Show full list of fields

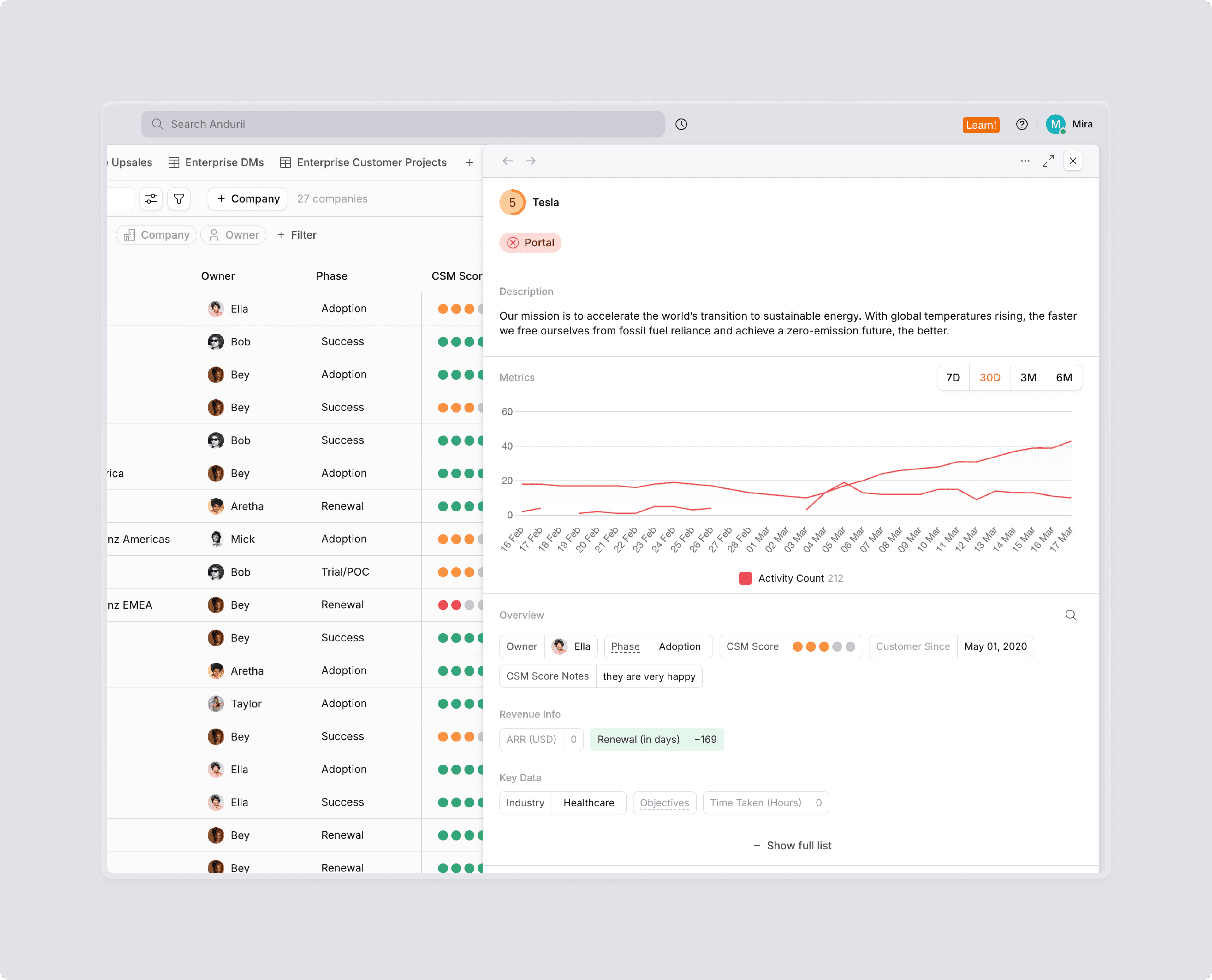[792, 846]
